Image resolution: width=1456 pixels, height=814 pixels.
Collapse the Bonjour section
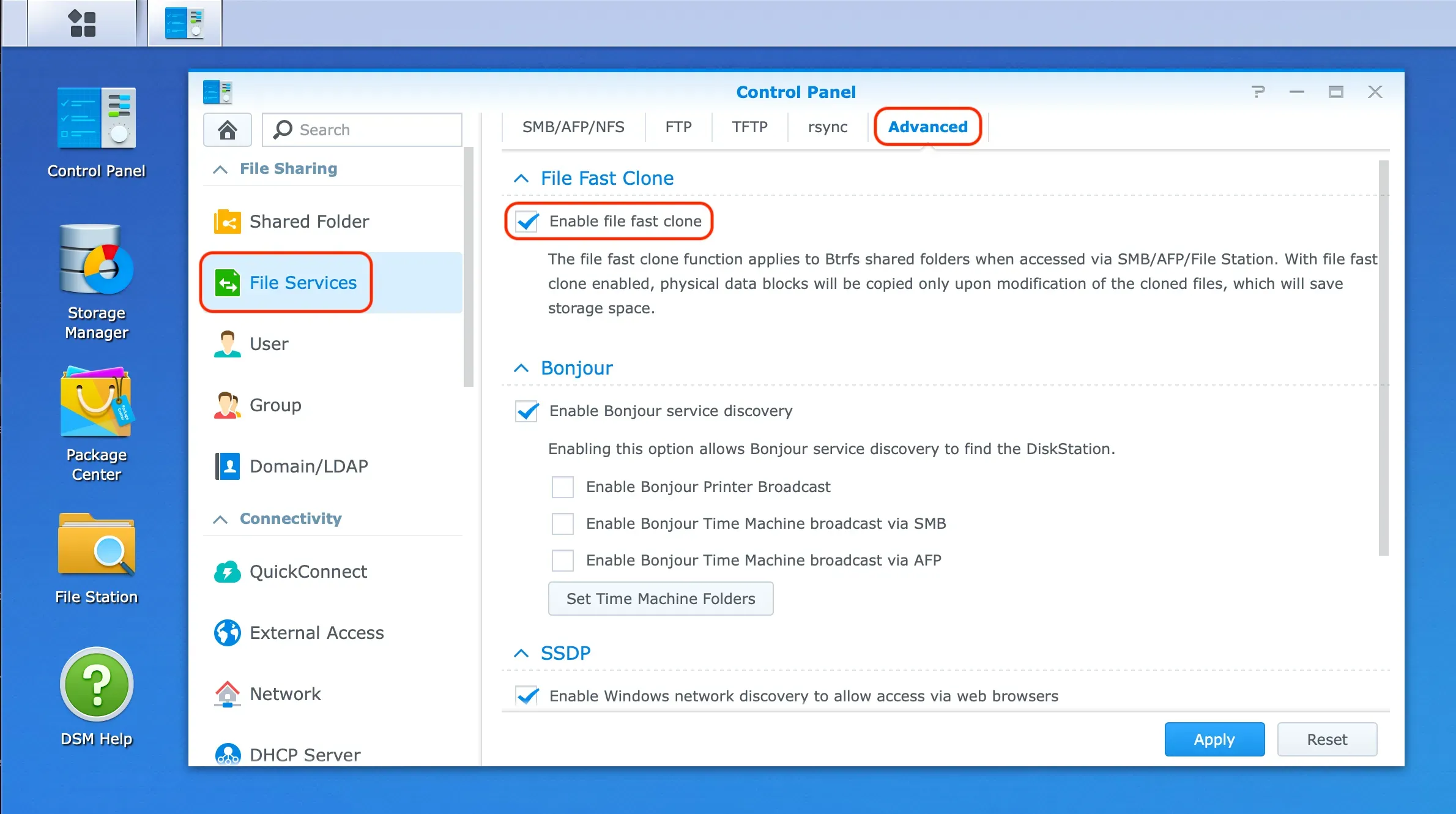[521, 368]
